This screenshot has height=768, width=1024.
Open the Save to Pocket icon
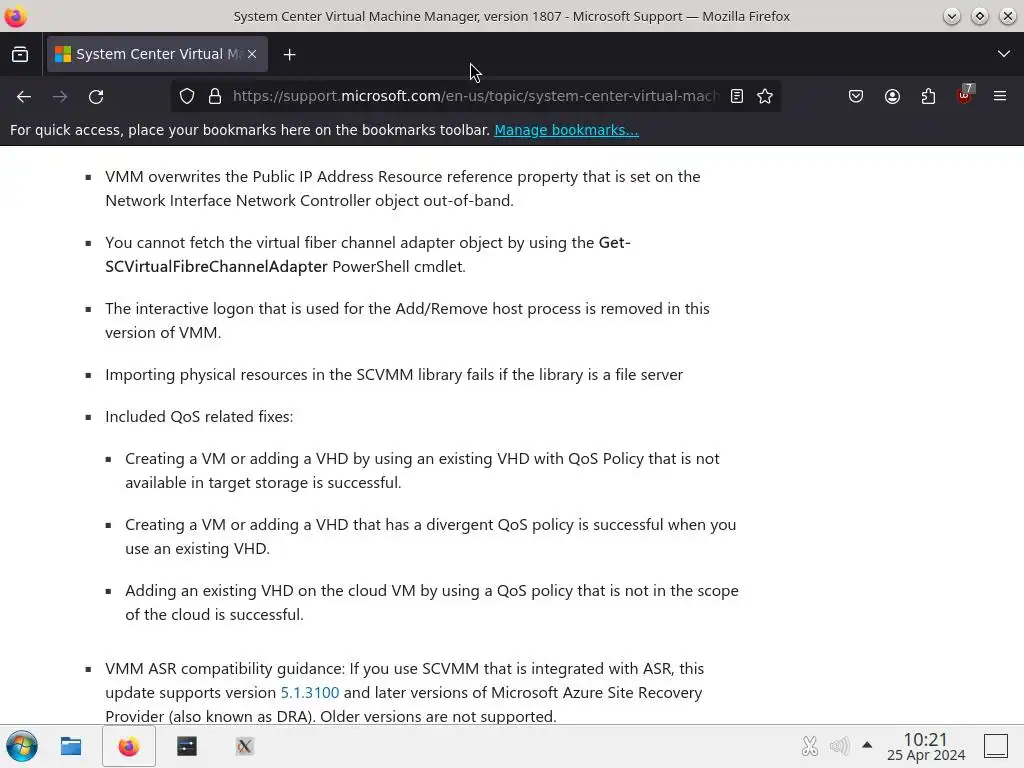(856, 97)
